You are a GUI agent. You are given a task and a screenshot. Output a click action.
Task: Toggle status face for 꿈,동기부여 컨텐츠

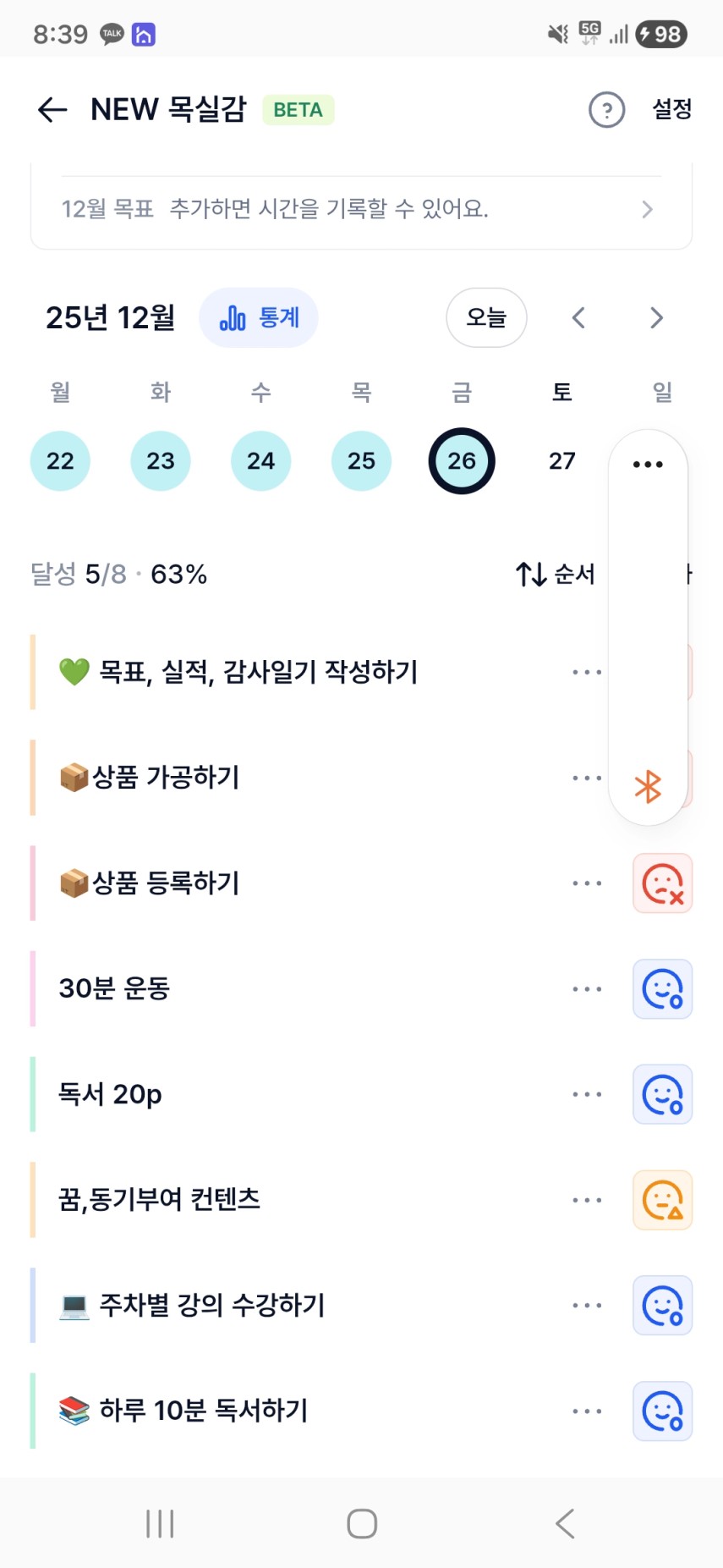[x=663, y=1200]
